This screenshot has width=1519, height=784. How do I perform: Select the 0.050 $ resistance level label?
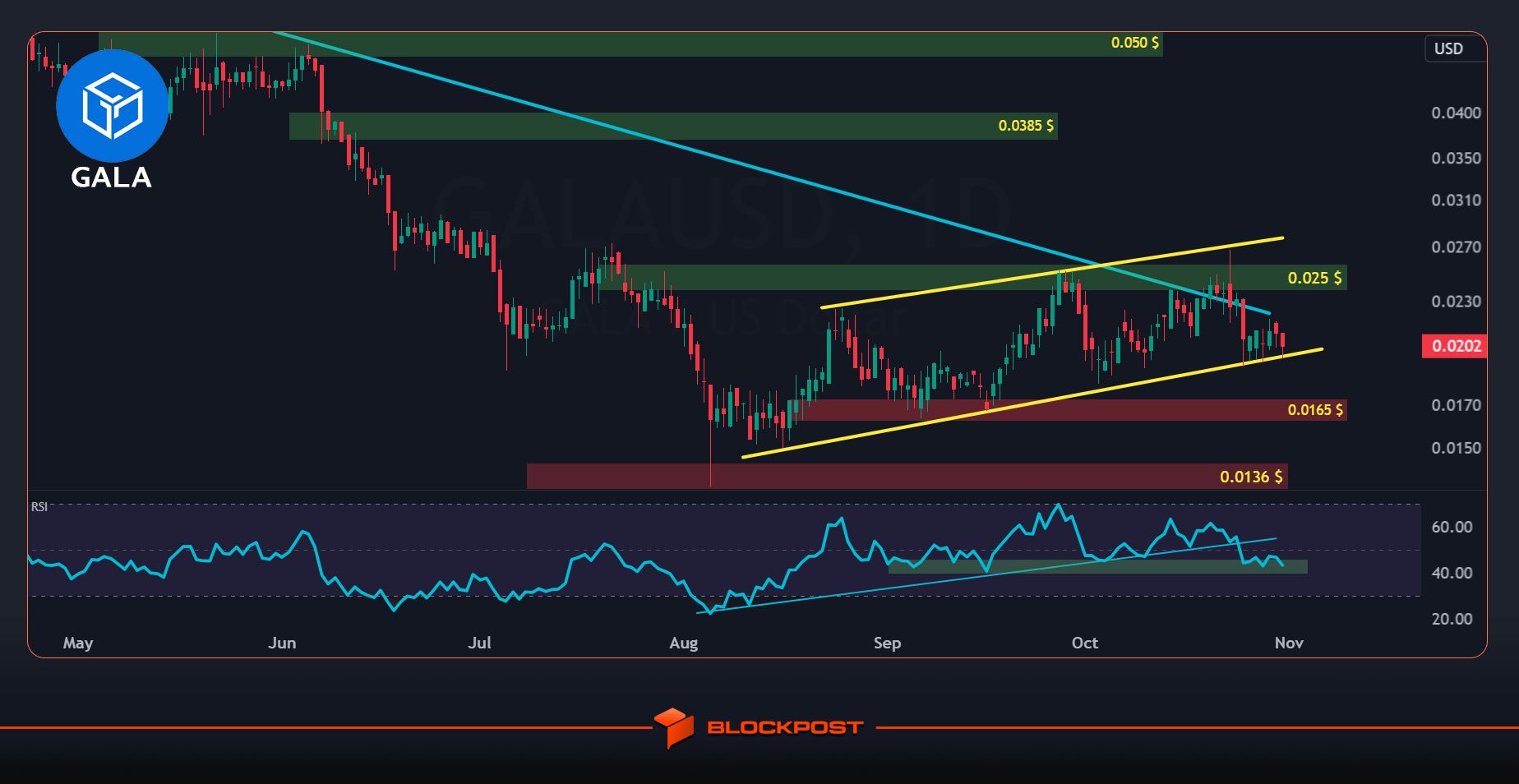coord(1135,43)
